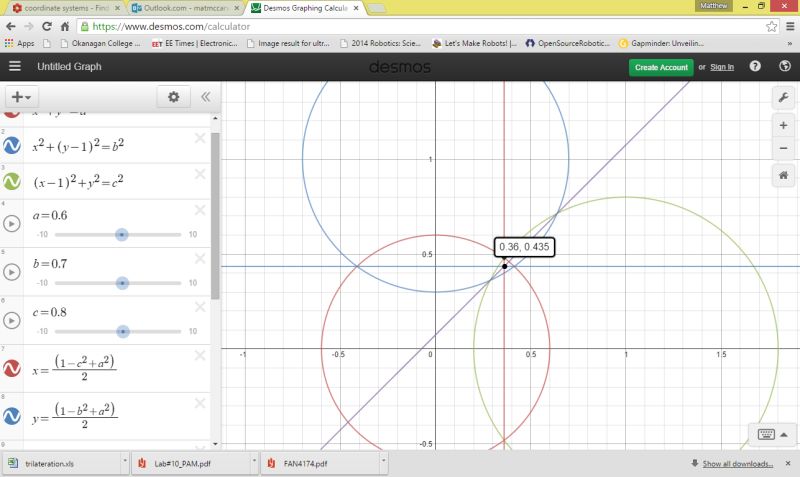Open the Lab#10_PAM.pdf download menu arrow
This screenshot has width=800, height=477.
tap(254, 460)
